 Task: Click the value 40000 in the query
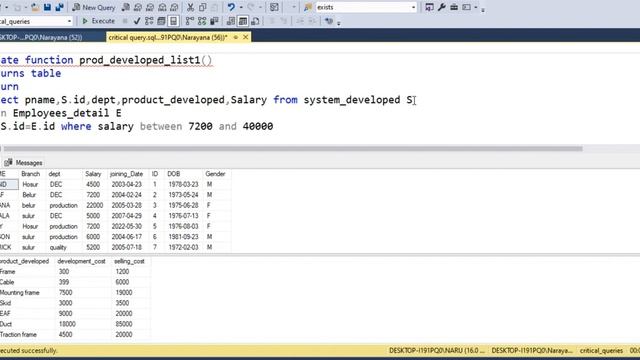(x=258, y=127)
